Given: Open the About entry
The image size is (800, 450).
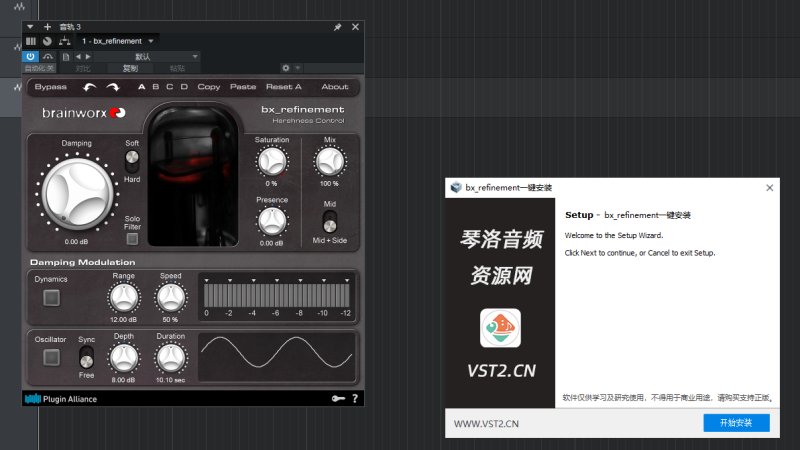Looking at the screenshot, I should (x=335, y=87).
